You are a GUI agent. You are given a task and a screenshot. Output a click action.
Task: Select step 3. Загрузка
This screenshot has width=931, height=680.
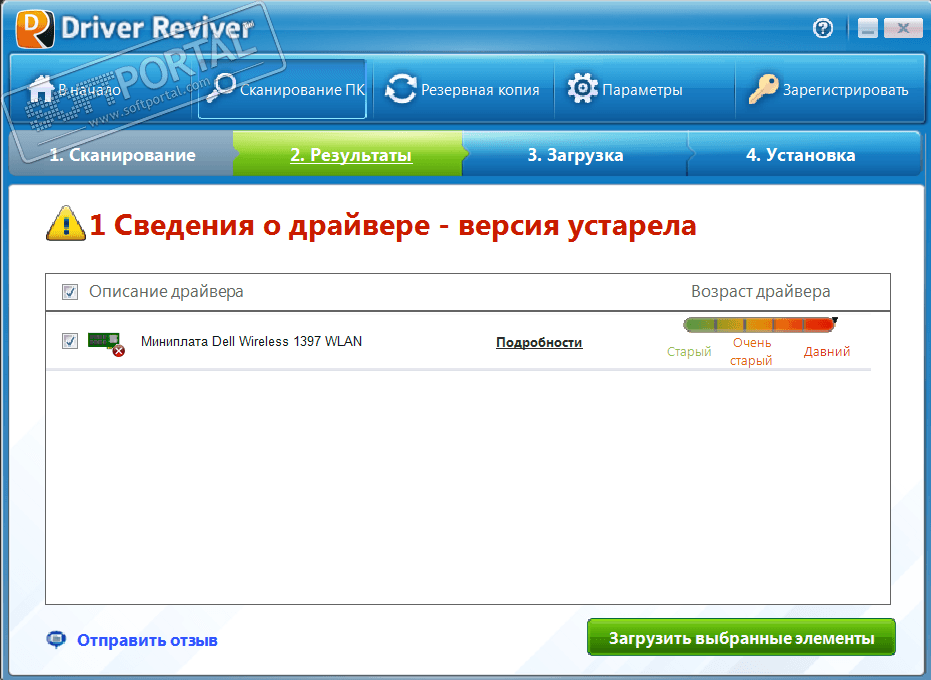pyautogui.click(x=575, y=154)
